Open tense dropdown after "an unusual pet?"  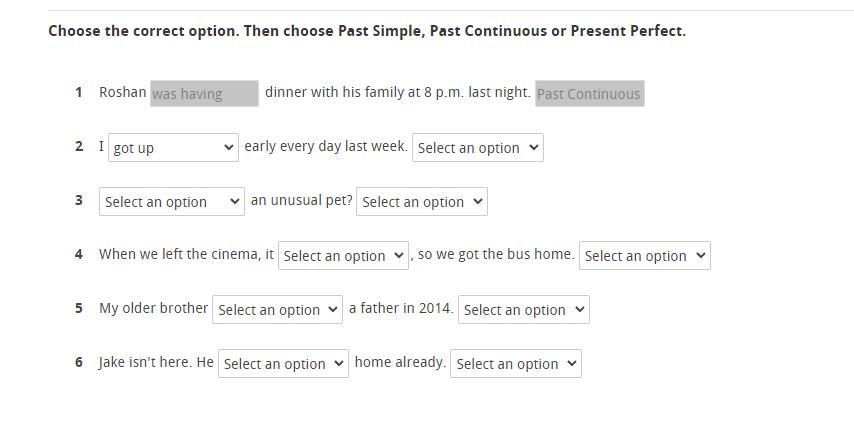421,202
